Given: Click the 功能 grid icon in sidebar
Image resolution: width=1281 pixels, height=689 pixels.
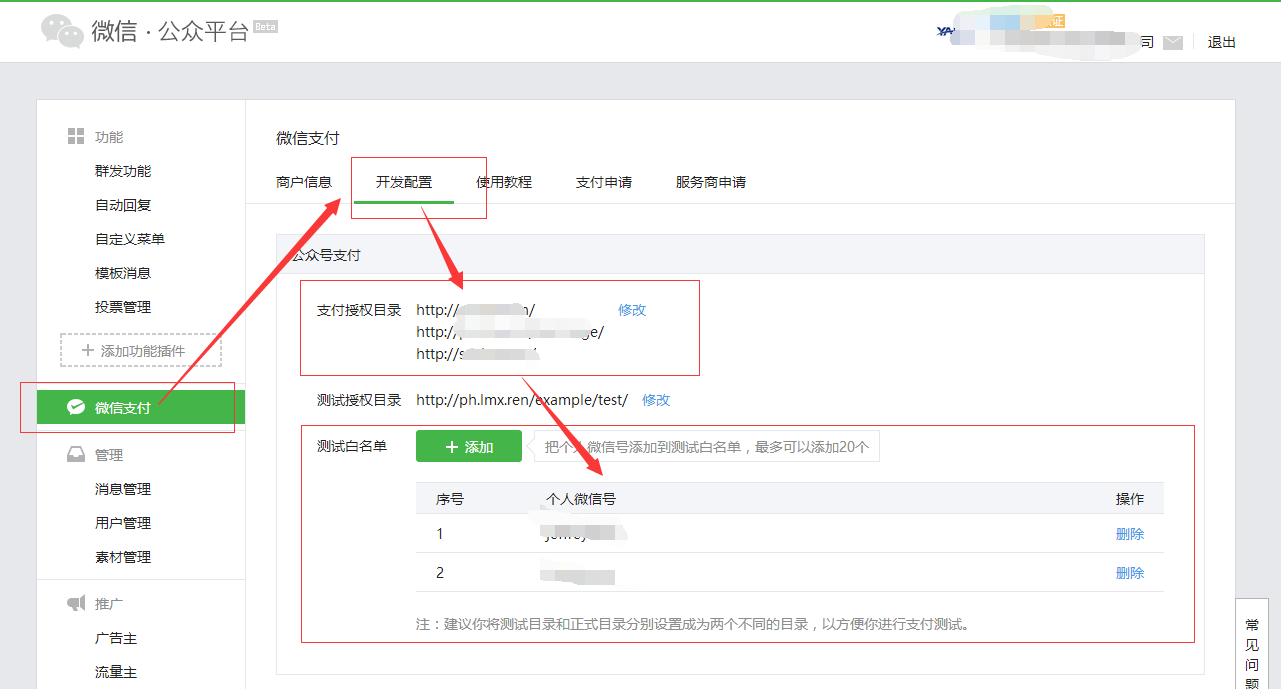Looking at the screenshot, I should pyautogui.click(x=75, y=136).
